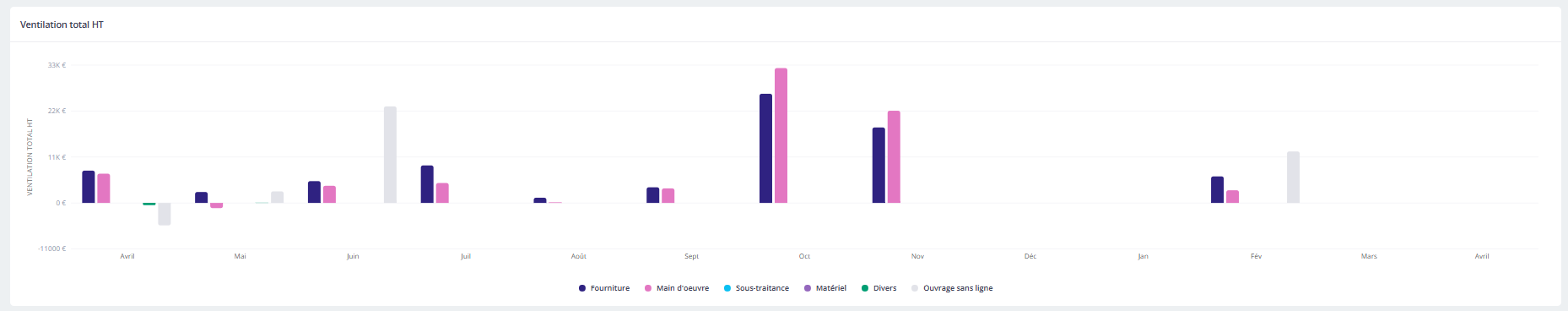This screenshot has height=311, width=1568.
Task: Click the green Divers legend dot
Action: (865, 288)
